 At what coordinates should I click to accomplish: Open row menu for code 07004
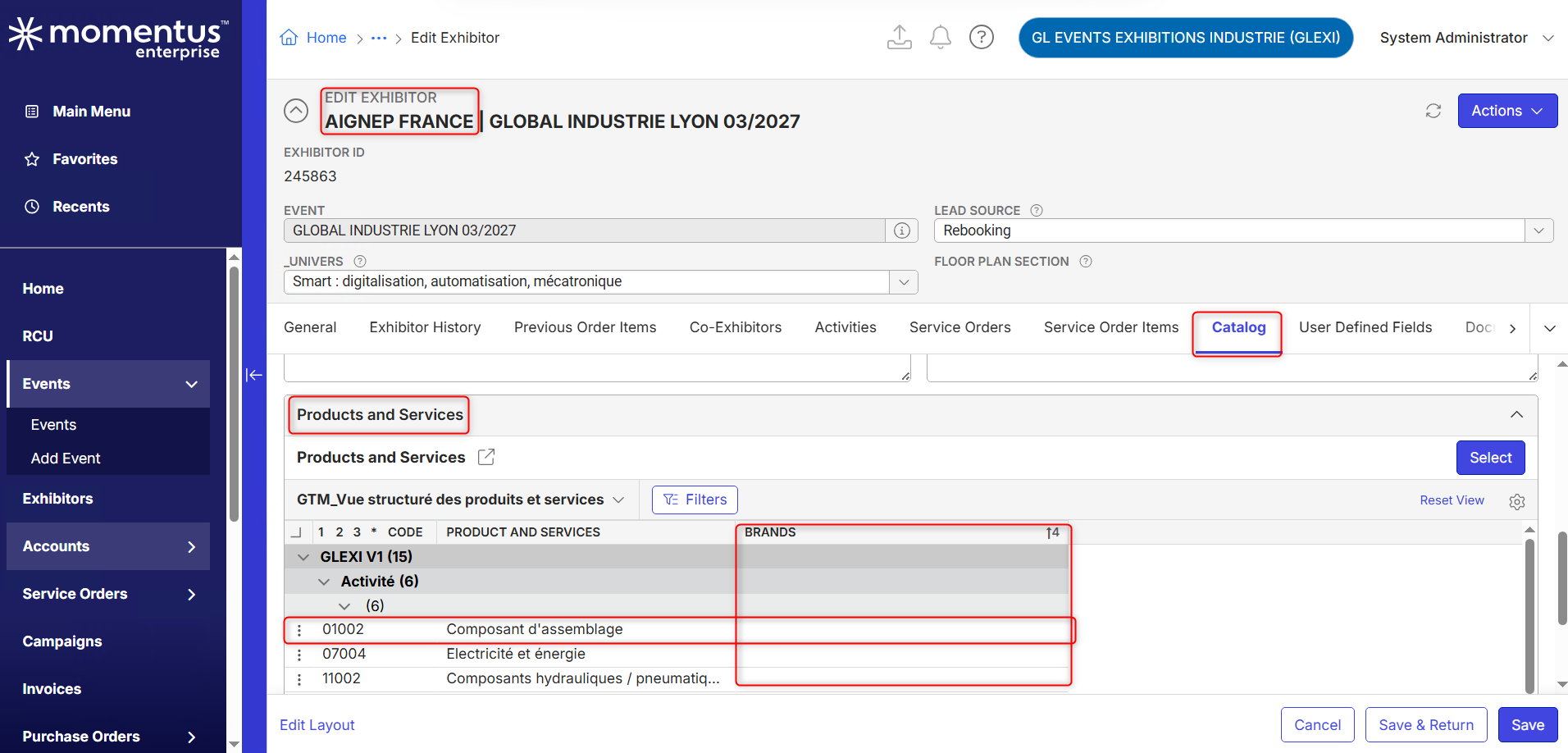[299, 655]
